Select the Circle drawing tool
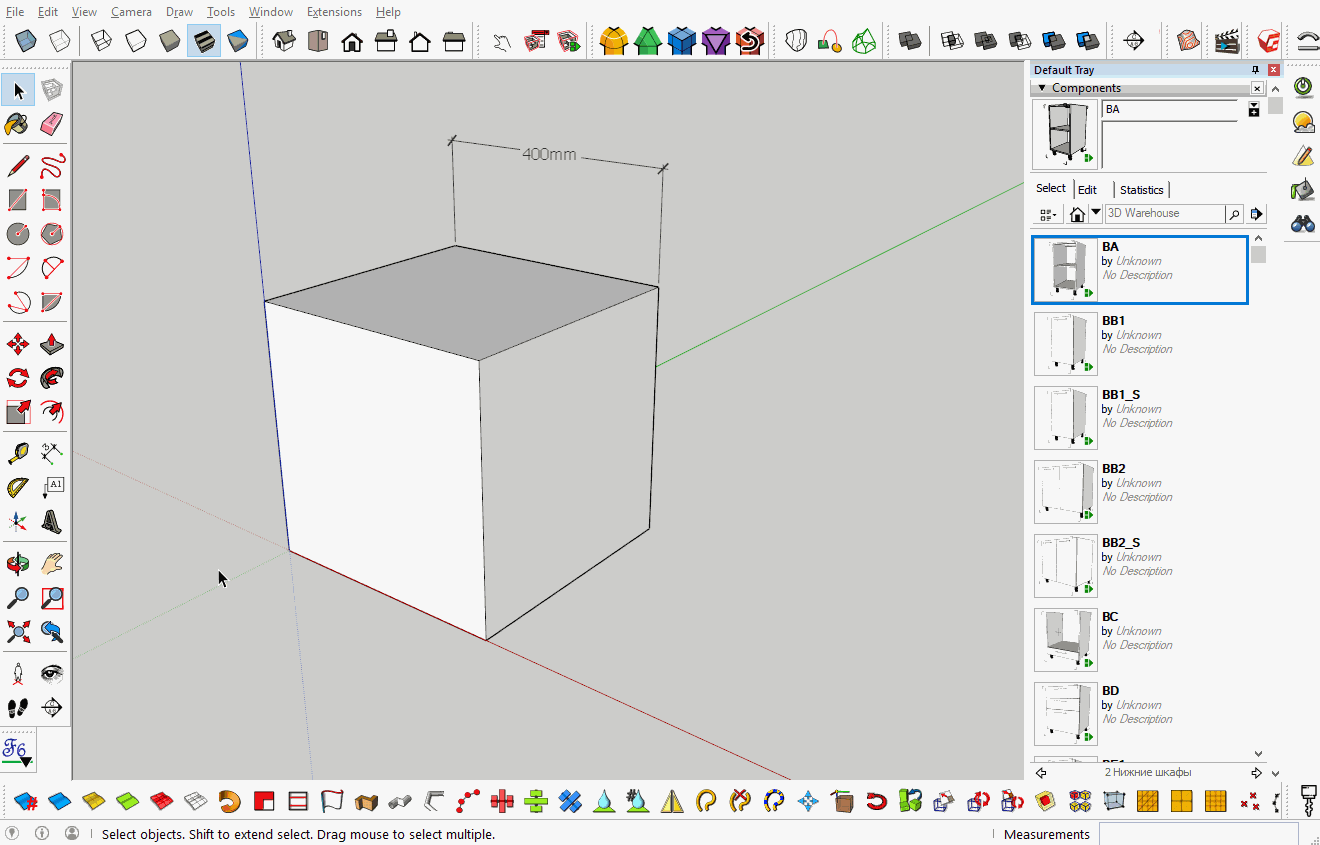 tap(18, 233)
